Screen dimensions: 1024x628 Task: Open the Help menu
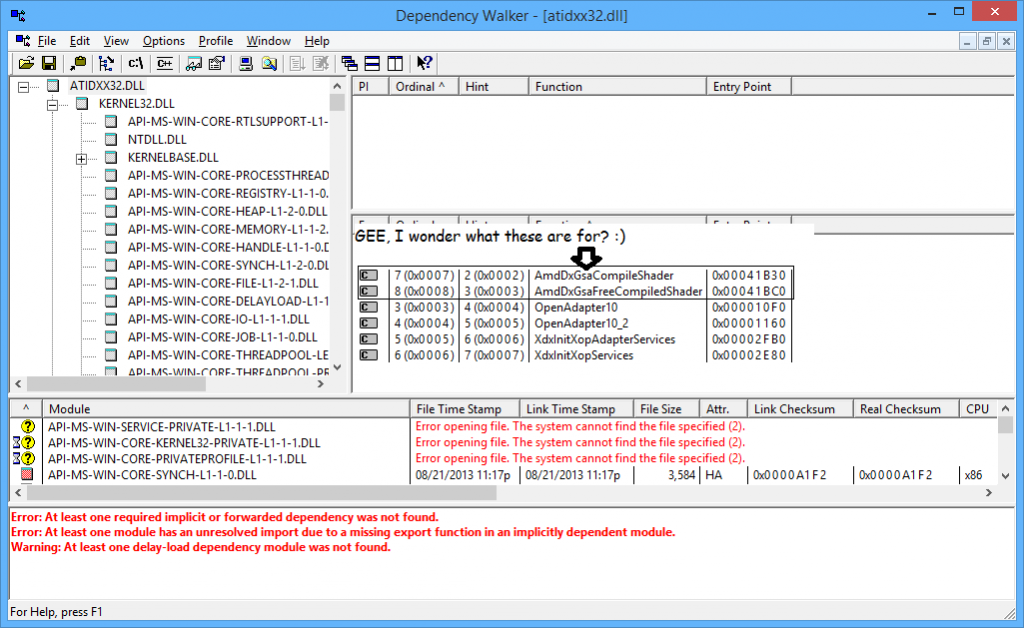[x=317, y=40]
